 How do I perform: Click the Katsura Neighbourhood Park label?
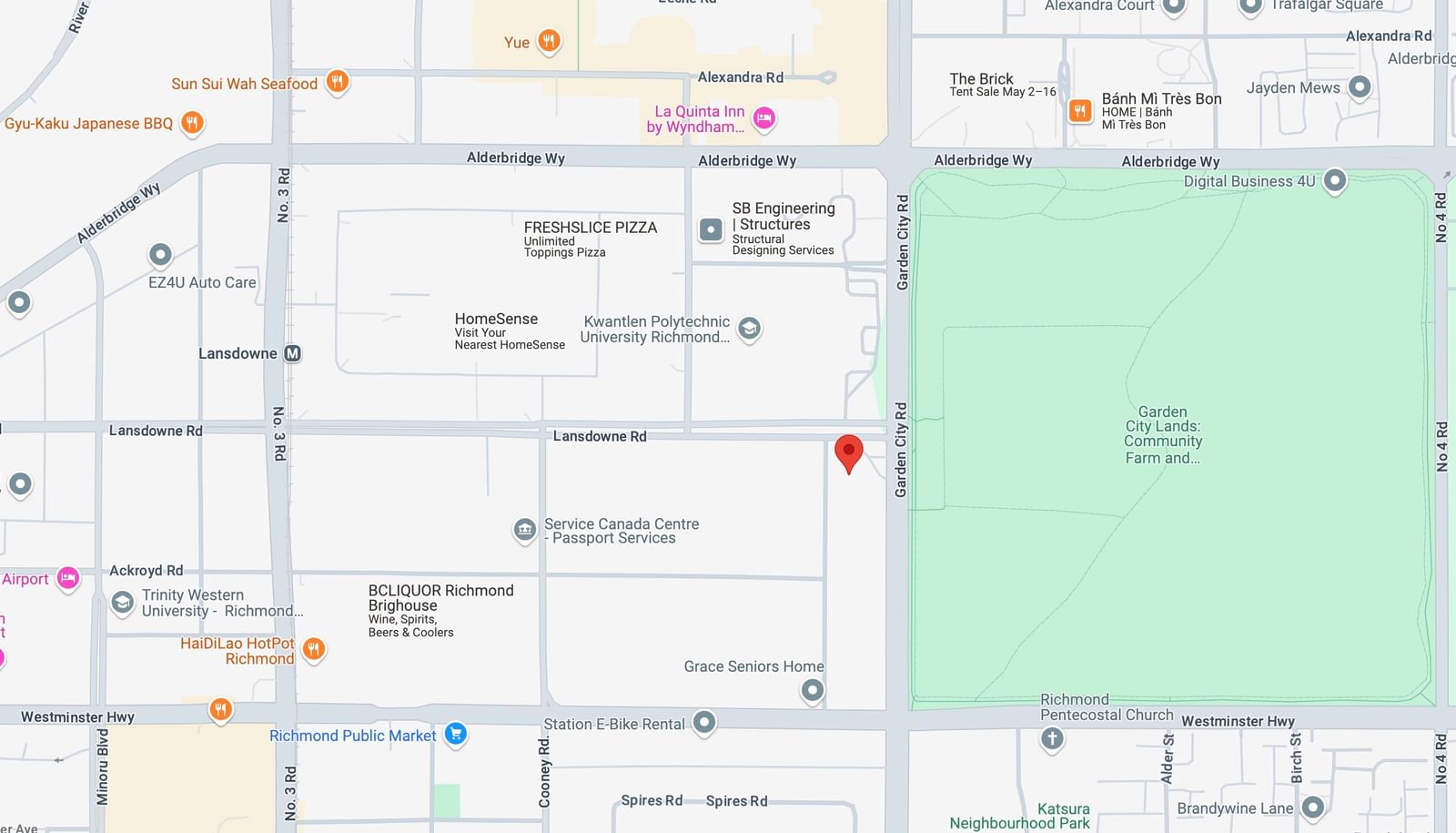pyautogui.click(x=1019, y=816)
